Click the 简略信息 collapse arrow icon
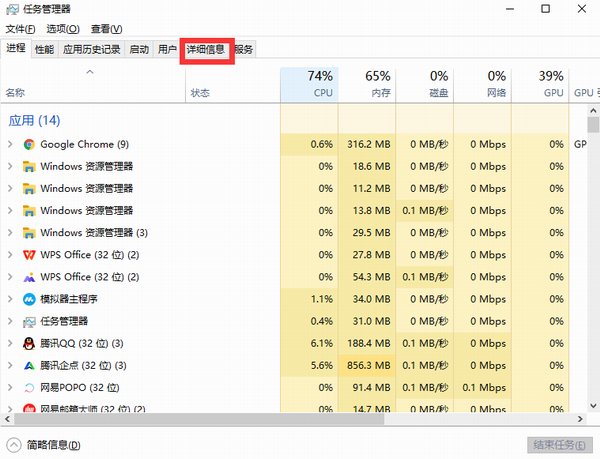The height and width of the screenshot is (459, 600). point(13,445)
